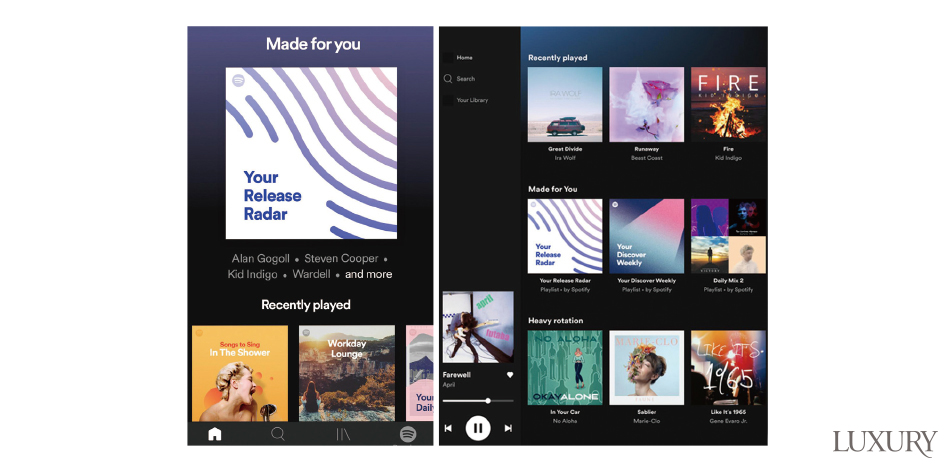Click the desktop Recently played heading
This screenshot has width=950, height=468.
click(x=557, y=58)
